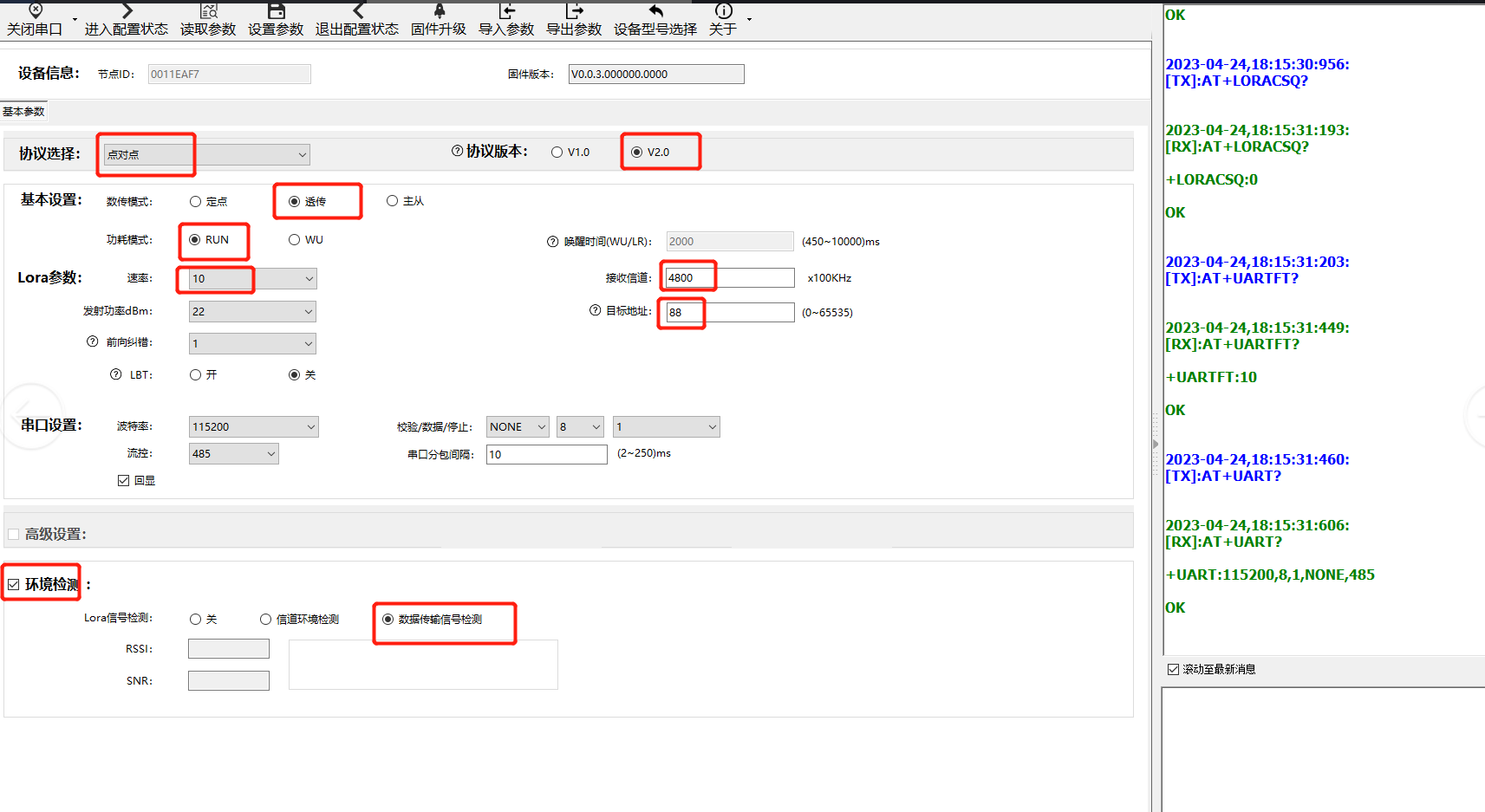Viewport: 1485px width, 812px height.
Task: Click the 设置参数 save parameters icon
Action: [x=276, y=11]
